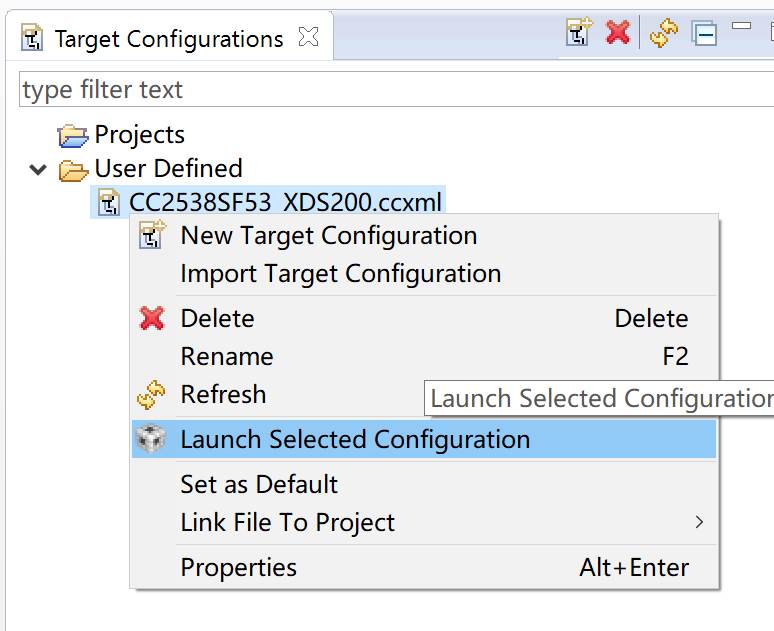Choose Set as Default
Image resolution: width=774 pixels, height=631 pixels.
click(259, 485)
